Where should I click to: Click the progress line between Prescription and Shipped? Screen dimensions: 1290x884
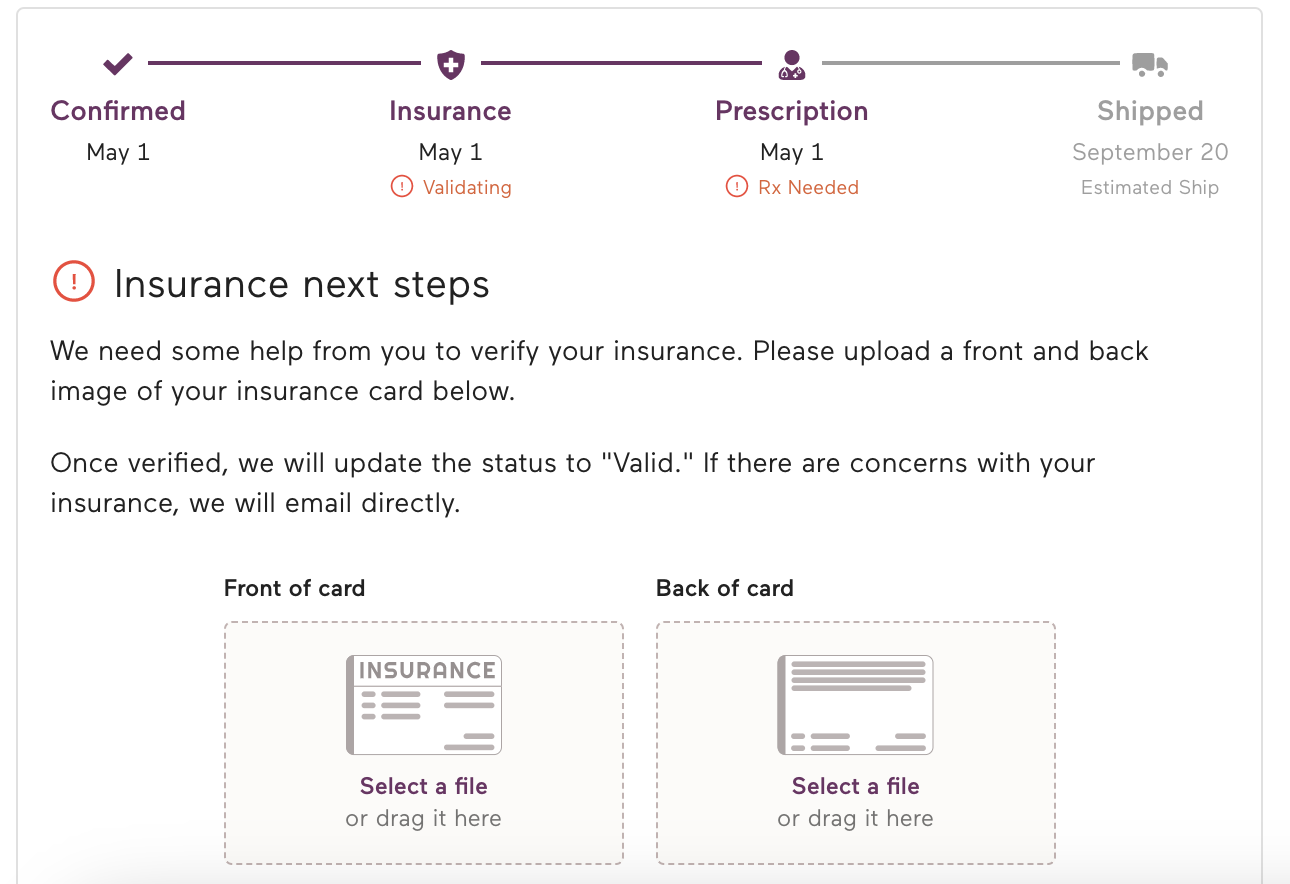click(970, 64)
